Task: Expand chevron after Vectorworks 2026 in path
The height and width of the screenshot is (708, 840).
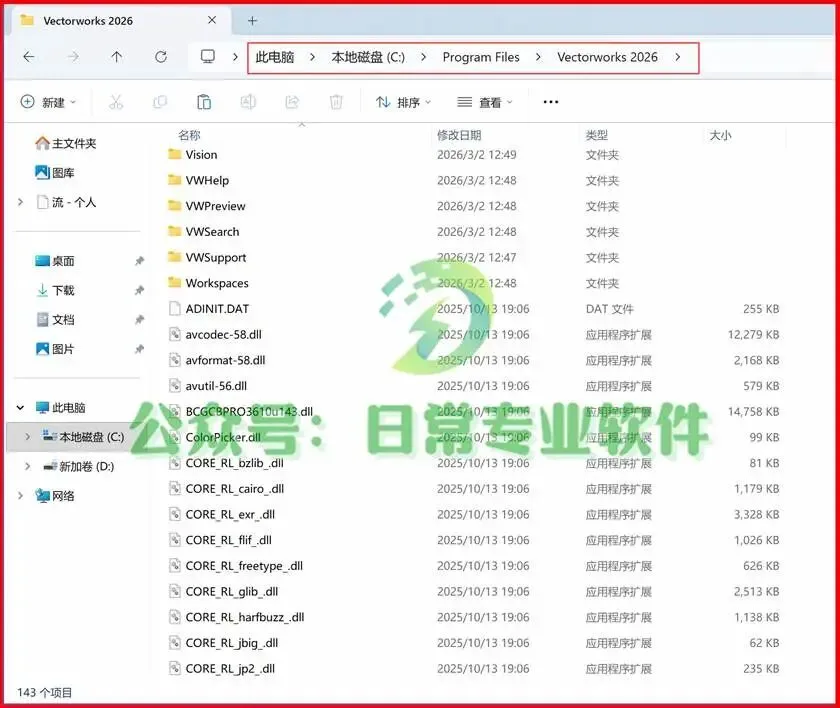Action: 678,57
